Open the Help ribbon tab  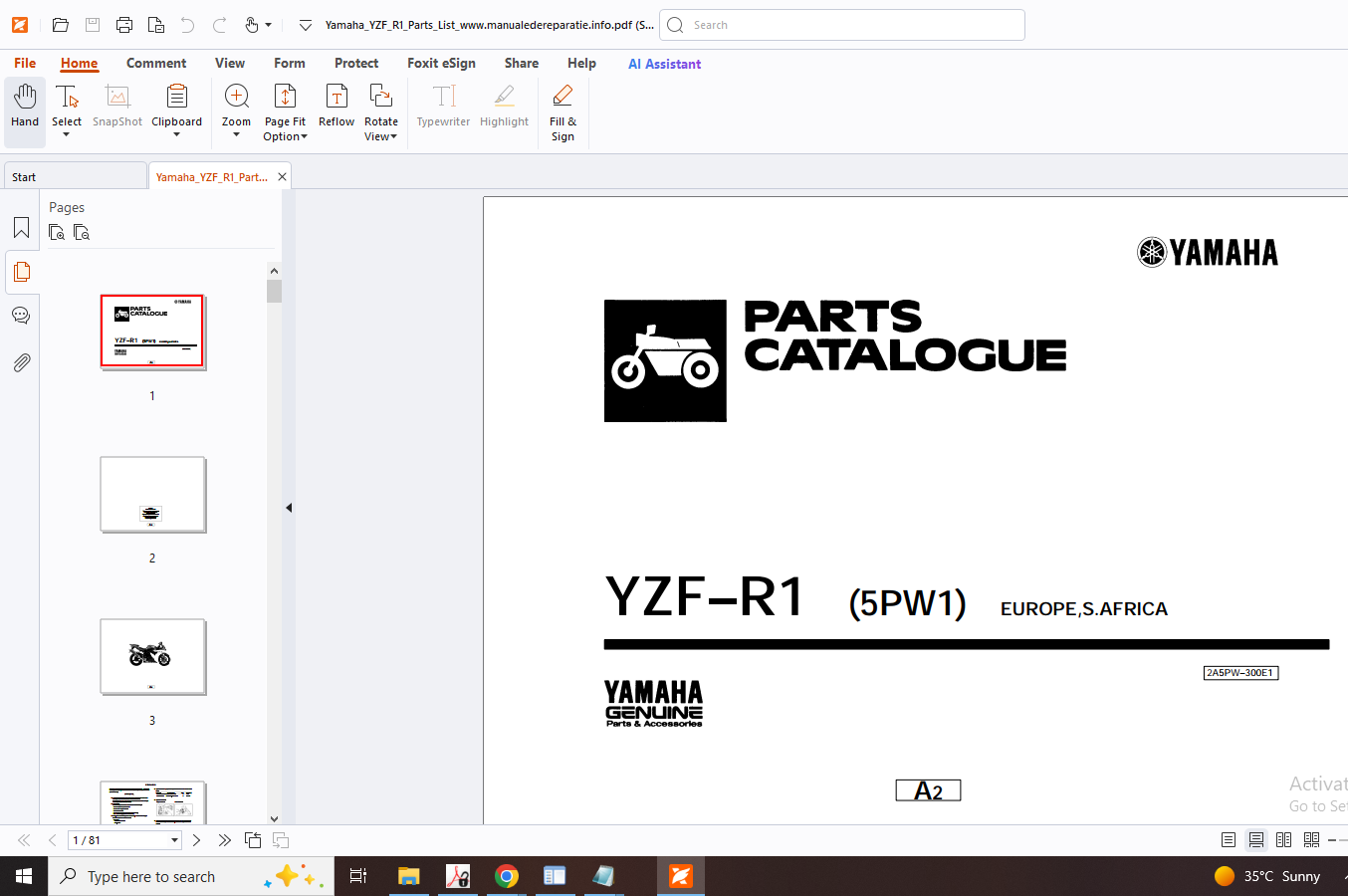click(x=581, y=63)
